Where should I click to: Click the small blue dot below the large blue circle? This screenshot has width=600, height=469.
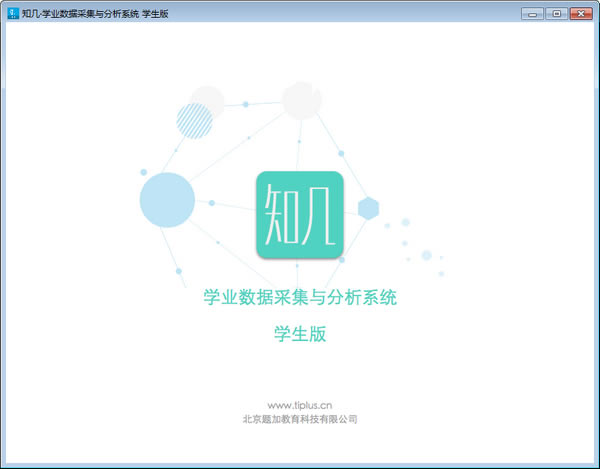pos(179,271)
